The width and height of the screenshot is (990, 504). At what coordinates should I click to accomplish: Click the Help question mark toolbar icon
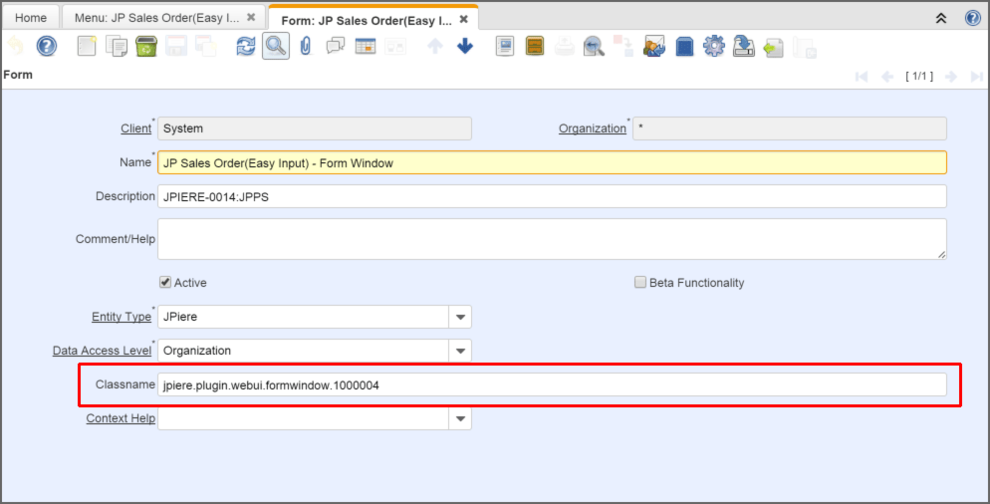point(46,46)
